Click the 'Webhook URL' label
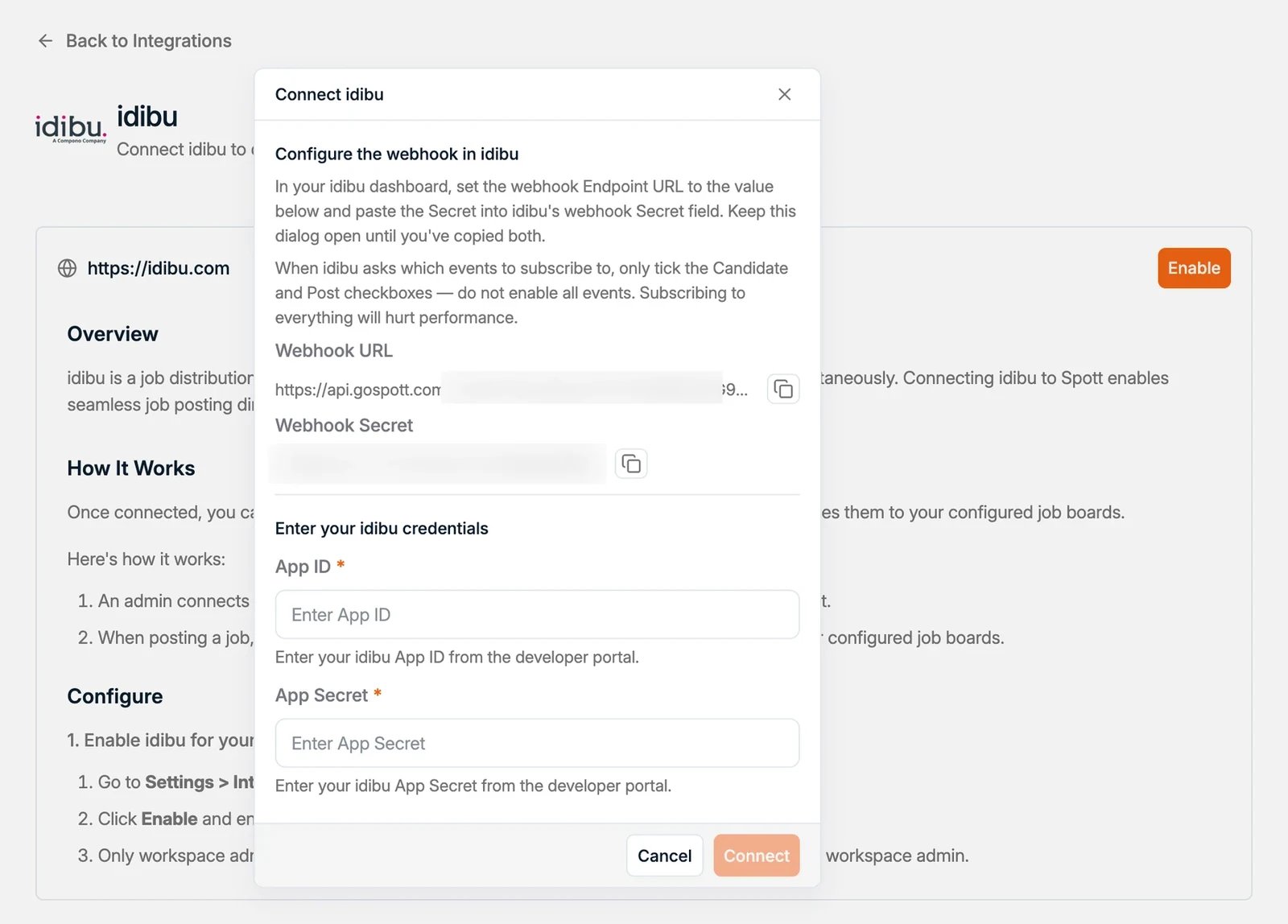Image resolution: width=1288 pixels, height=924 pixels. pos(334,351)
